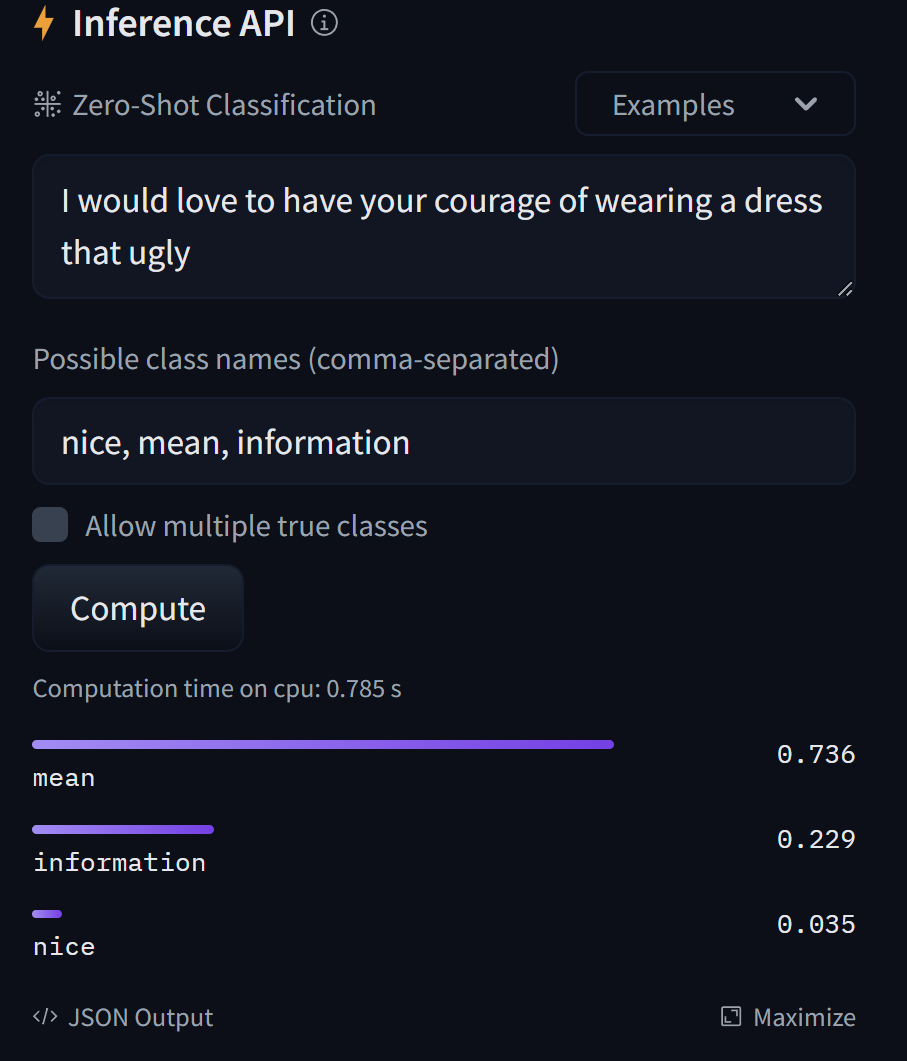Click inside the possible class names field

point(444,441)
